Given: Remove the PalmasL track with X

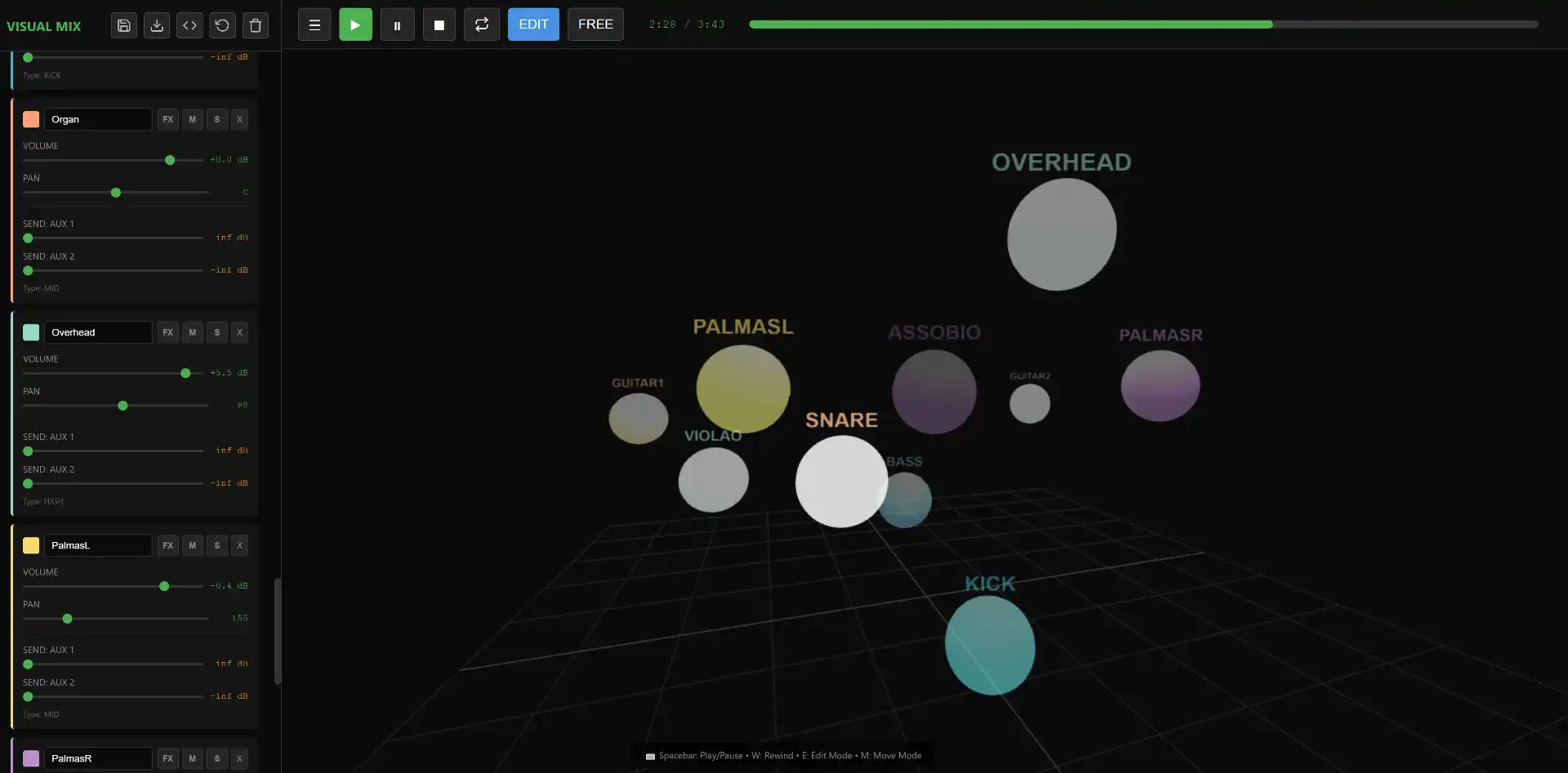Looking at the screenshot, I should [x=239, y=545].
